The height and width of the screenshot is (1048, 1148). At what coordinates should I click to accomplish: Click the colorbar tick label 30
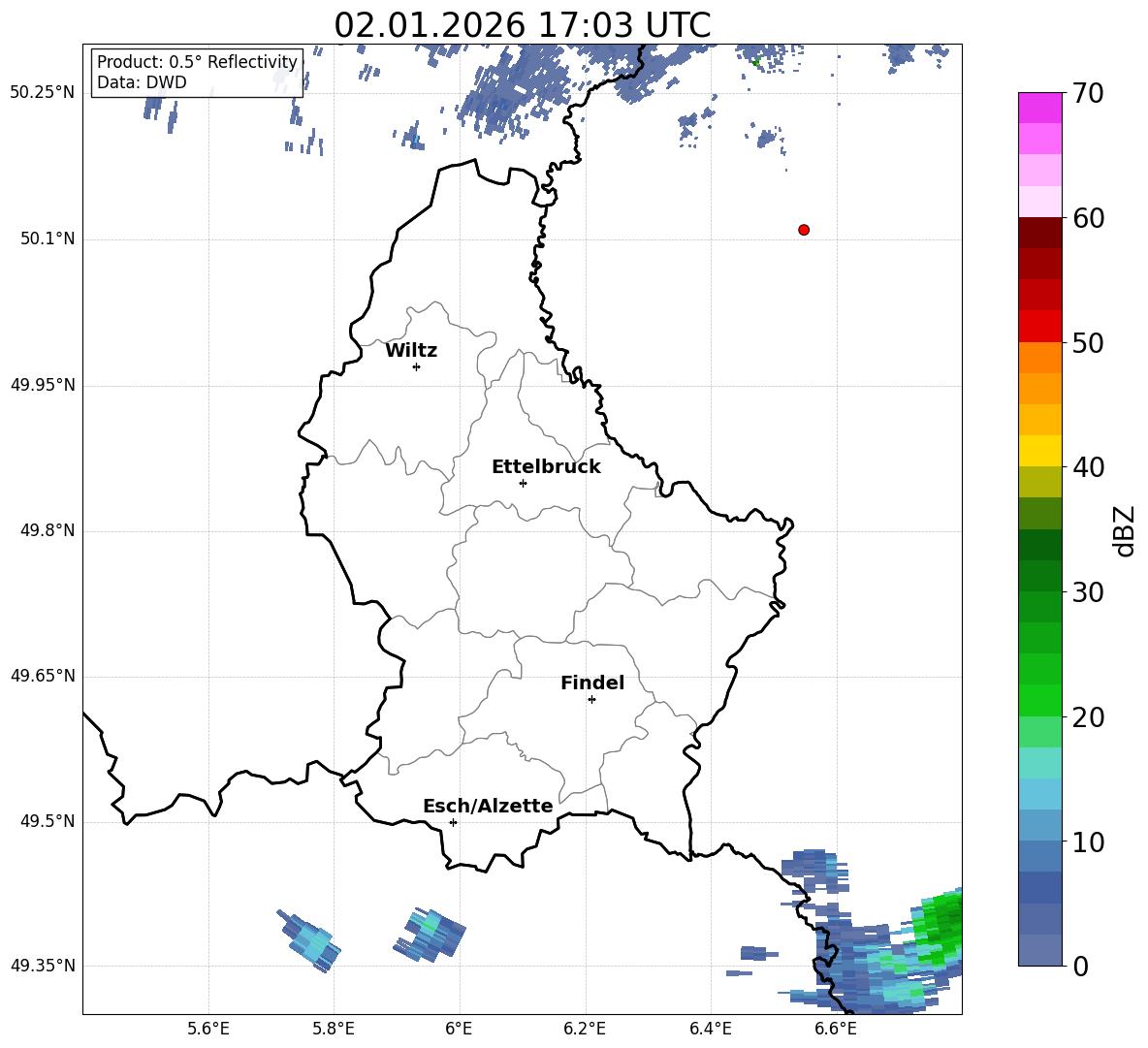coord(1089,592)
